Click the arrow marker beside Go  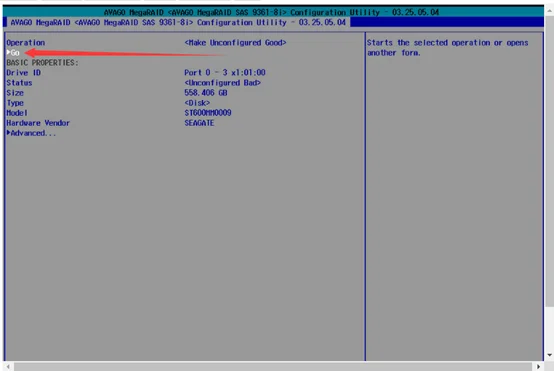(8, 52)
